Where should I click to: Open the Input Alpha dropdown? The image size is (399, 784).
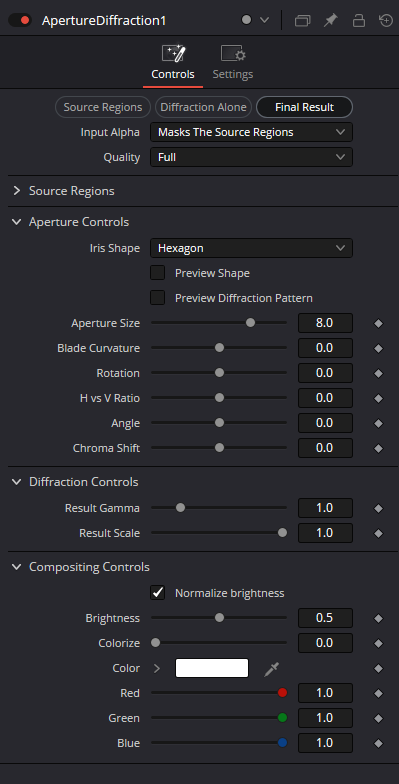click(252, 132)
